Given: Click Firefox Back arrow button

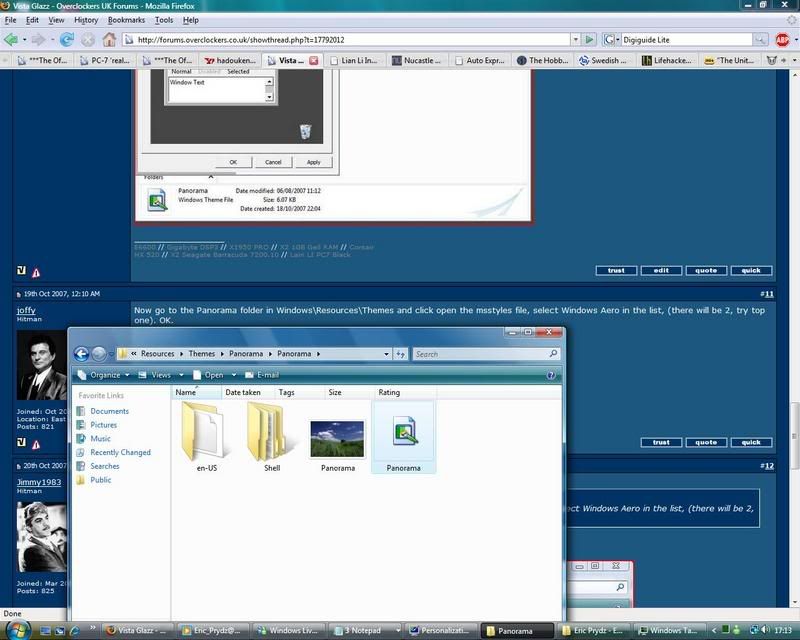Looking at the screenshot, I should (11, 39).
